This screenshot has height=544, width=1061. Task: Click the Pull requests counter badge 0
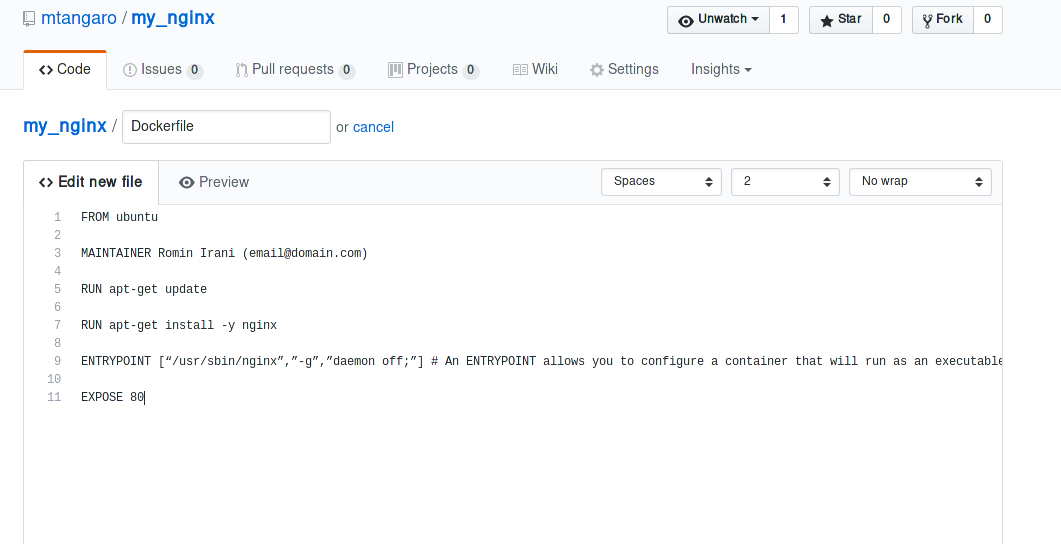(x=346, y=70)
